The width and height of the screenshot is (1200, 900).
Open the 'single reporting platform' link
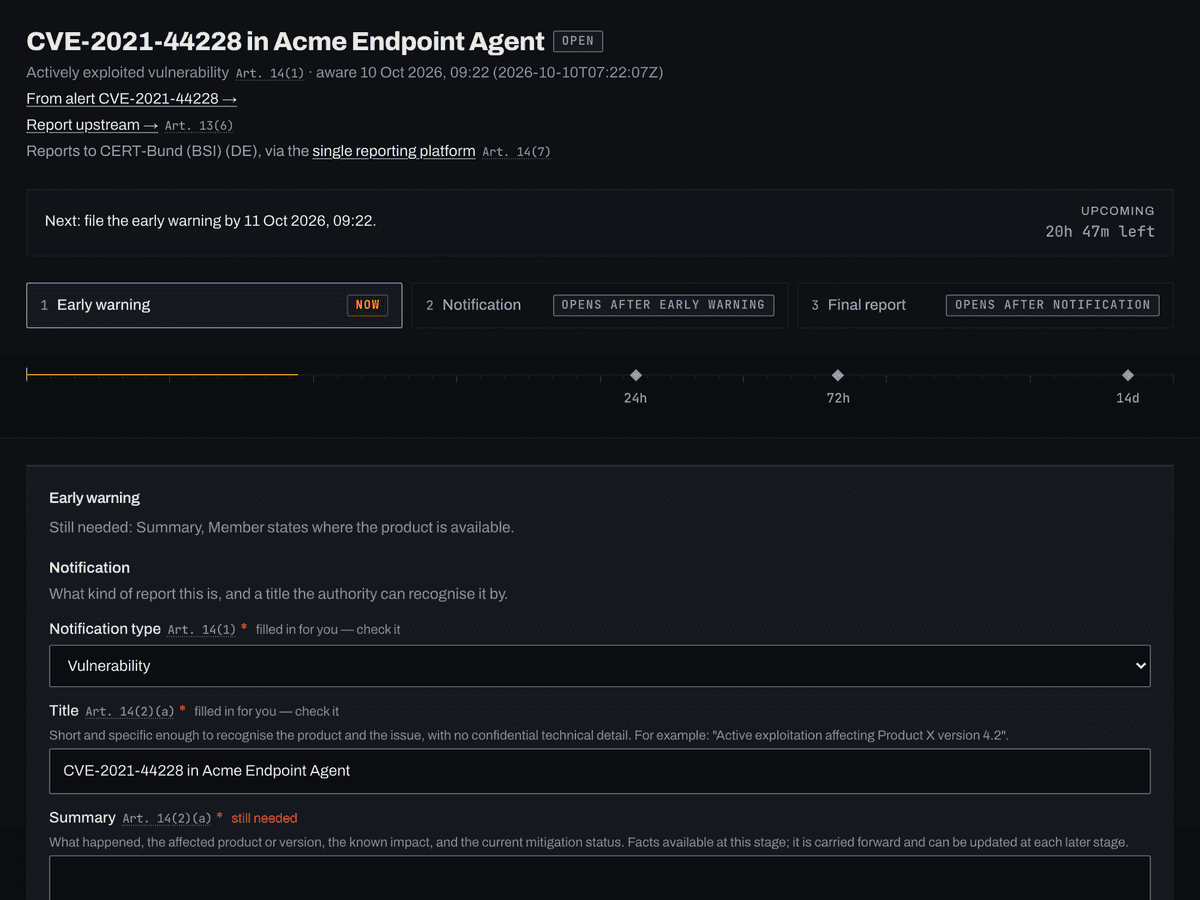pos(394,151)
